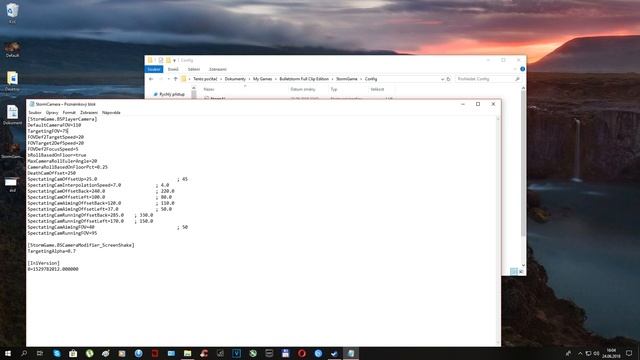Sort by Název column header
Viewport: 640px width, 360px height.
coord(209,89)
